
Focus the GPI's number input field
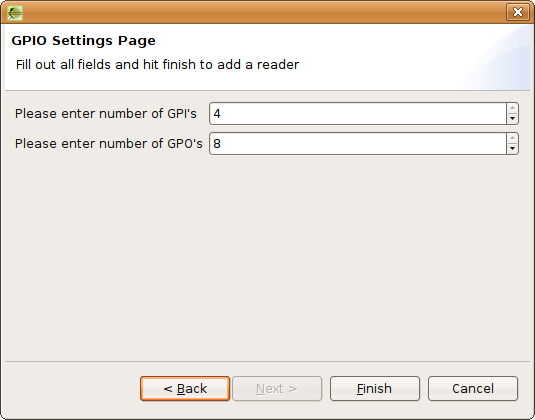point(358,114)
